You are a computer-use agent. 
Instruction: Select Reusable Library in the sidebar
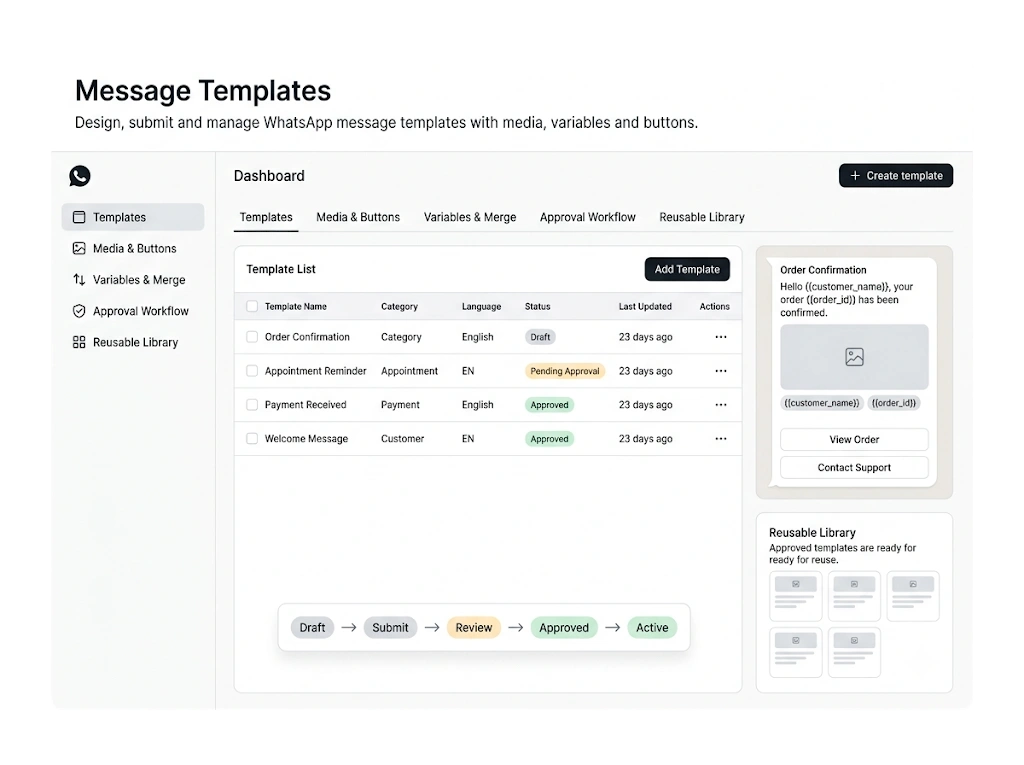click(133, 342)
